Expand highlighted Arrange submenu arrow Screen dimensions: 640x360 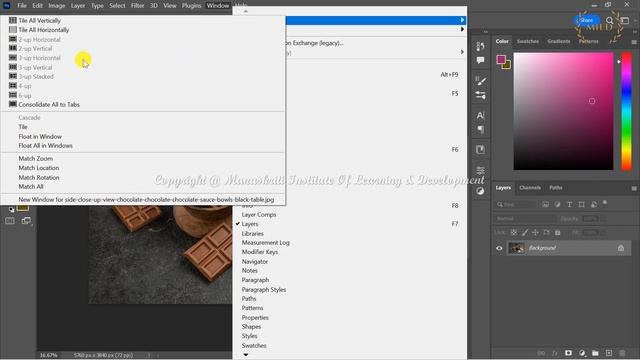pyautogui.click(x=462, y=20)
